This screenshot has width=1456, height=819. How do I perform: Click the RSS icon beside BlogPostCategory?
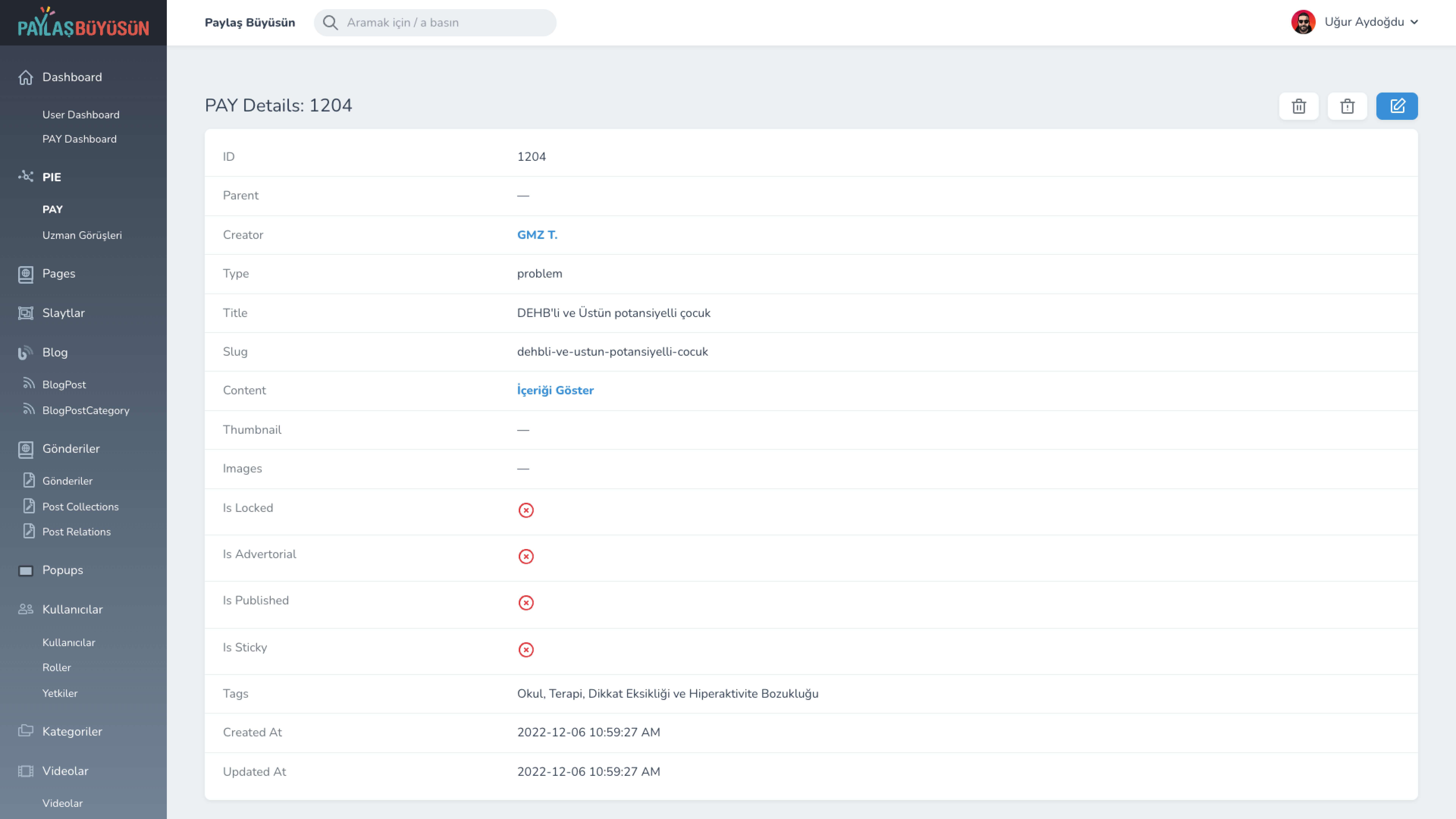pyautogui.click(x=29, y=410)
